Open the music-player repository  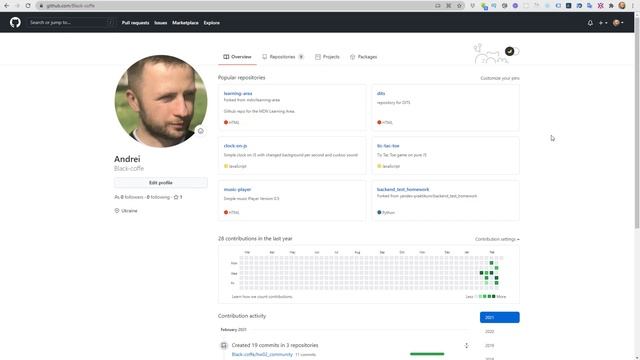pos(238,189)
